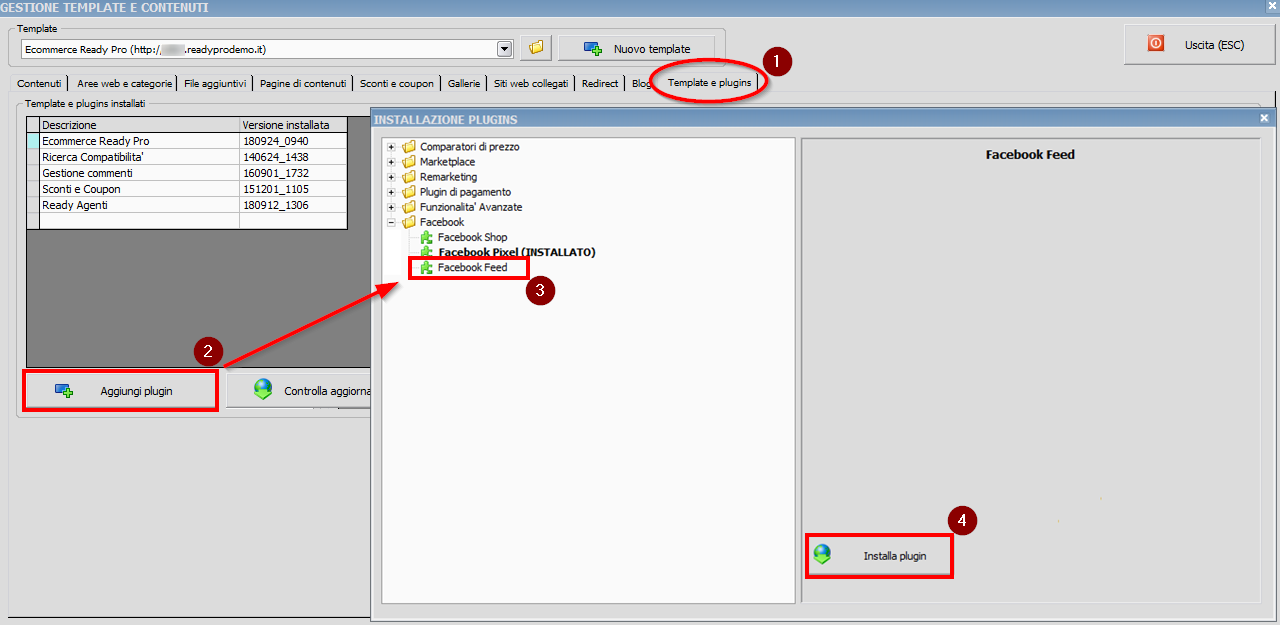This screenshot has width=1280, height=625.
Task: Click the globe icon on Controlla aggiornamenti
Action: [263, 390]
